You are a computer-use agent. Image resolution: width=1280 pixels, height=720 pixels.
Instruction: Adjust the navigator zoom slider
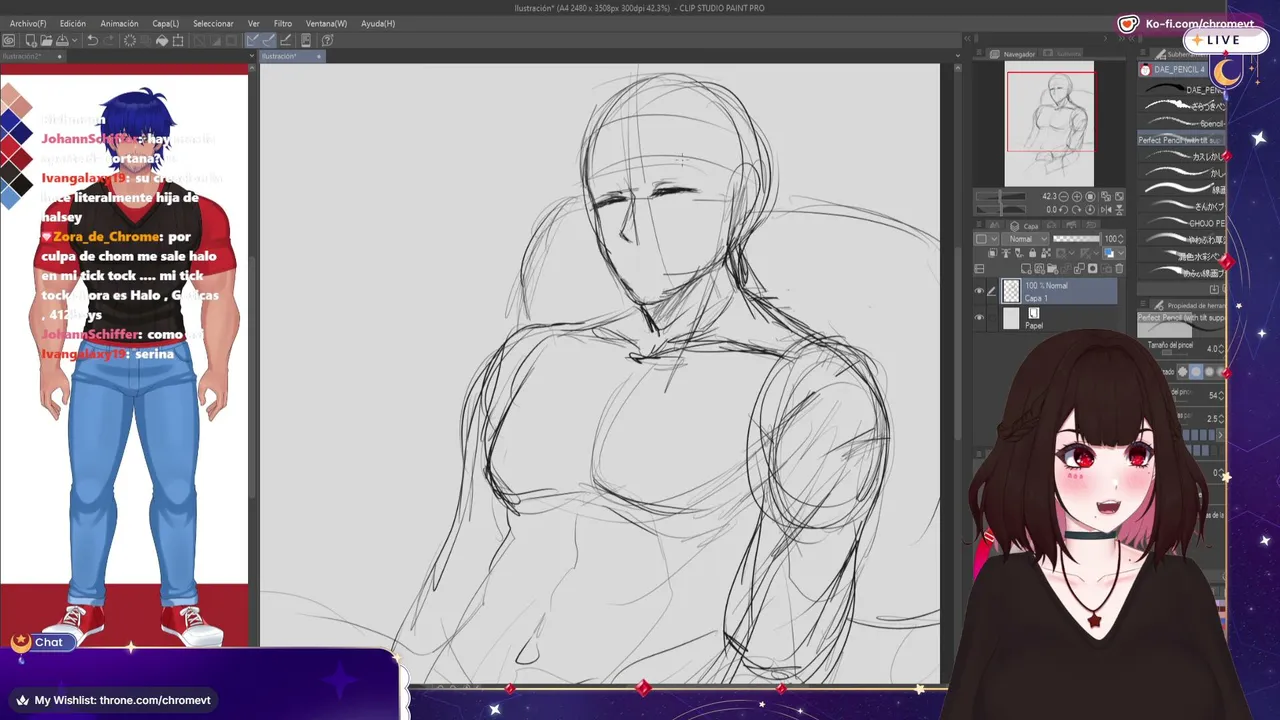click(x=1001, y=196)
